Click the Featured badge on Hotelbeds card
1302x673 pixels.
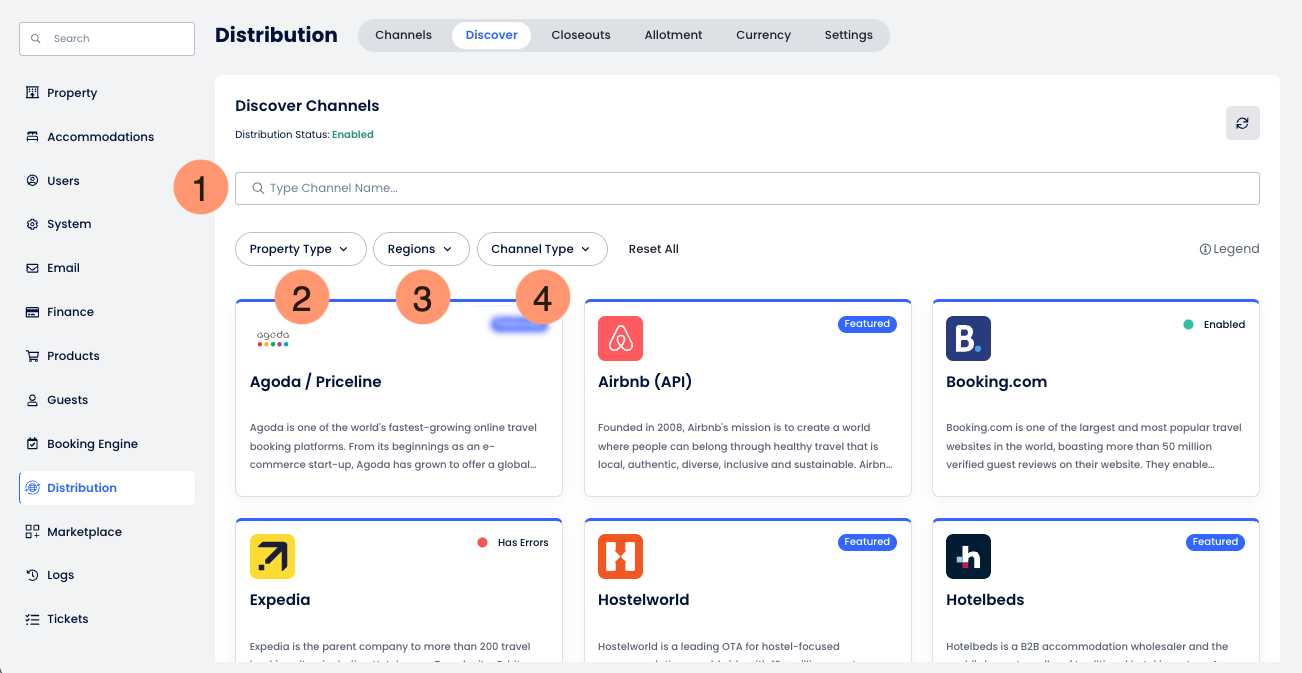tap(1215, 542)
